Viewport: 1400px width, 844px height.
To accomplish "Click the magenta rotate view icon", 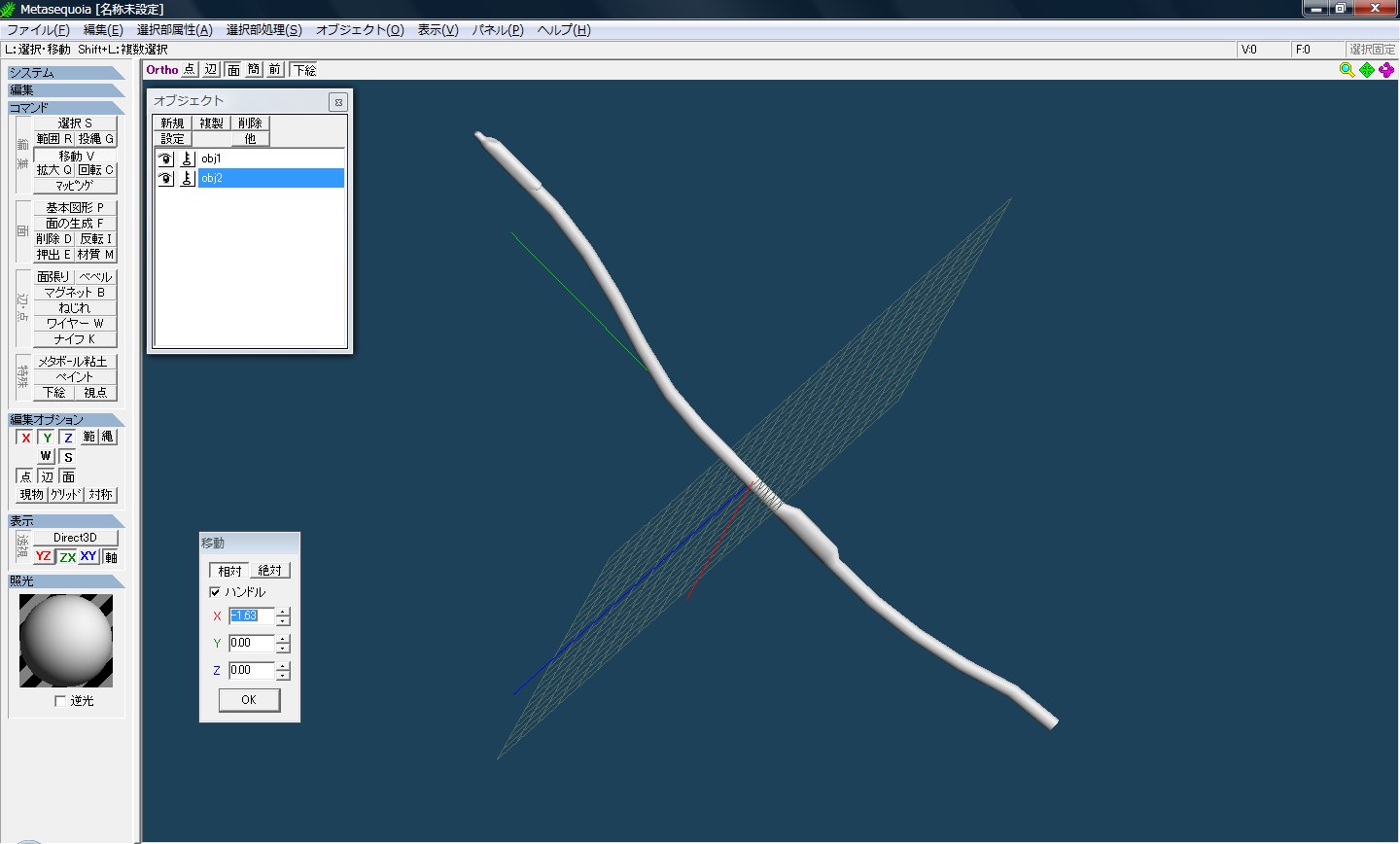I will point(1386,70).
